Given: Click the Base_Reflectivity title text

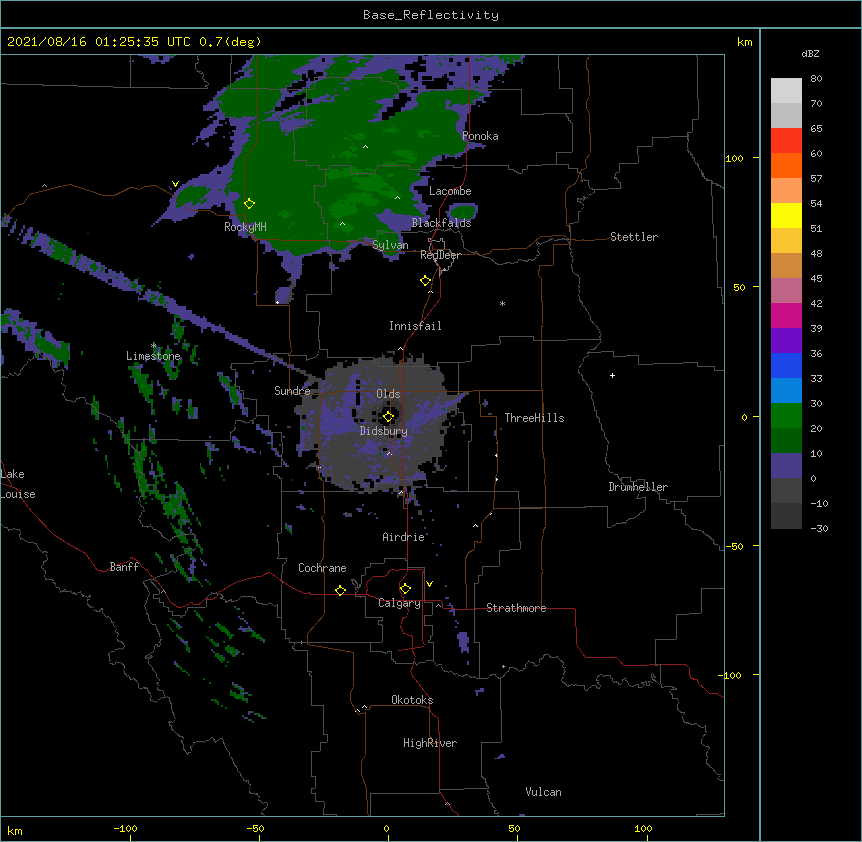Looking at the screenshot, I should tap(431, 15).
